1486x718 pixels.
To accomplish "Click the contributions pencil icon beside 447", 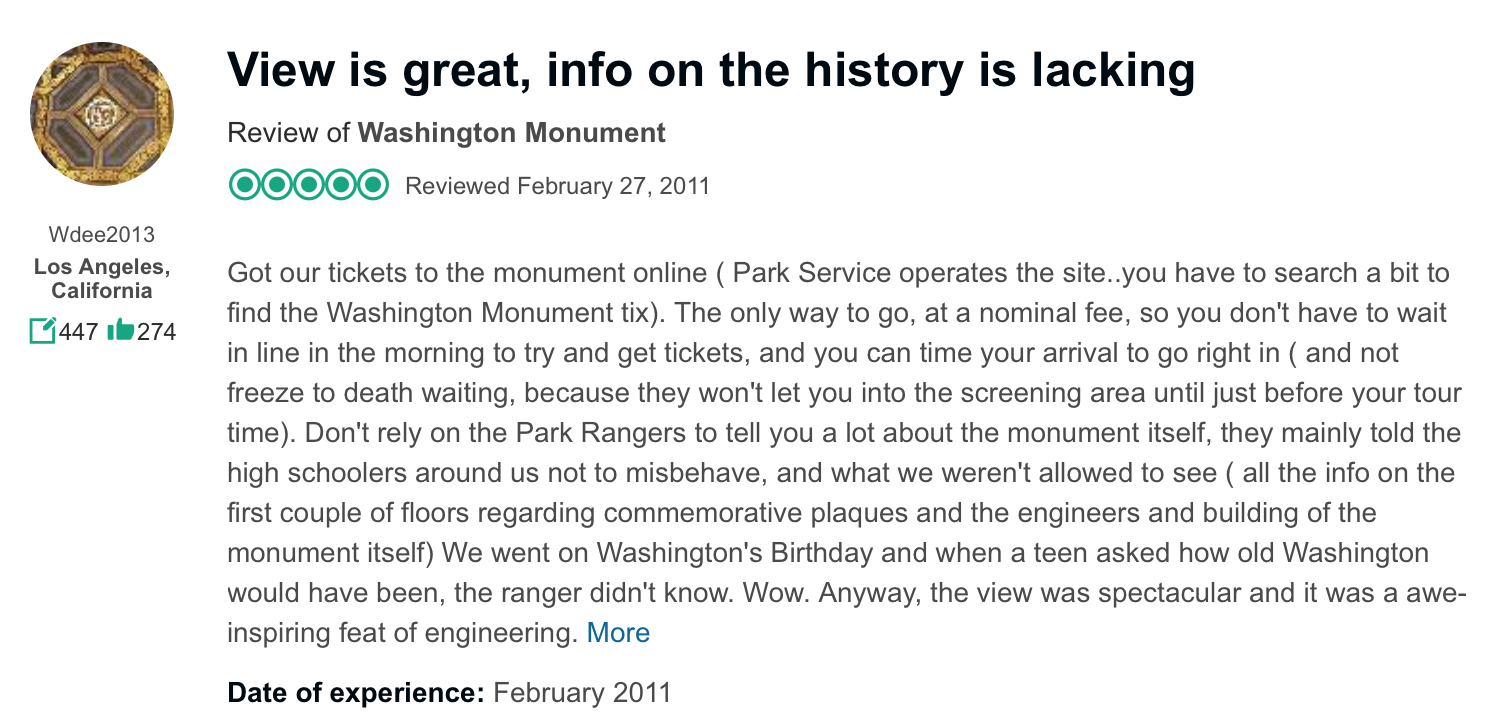I will [x=42, y=330].
